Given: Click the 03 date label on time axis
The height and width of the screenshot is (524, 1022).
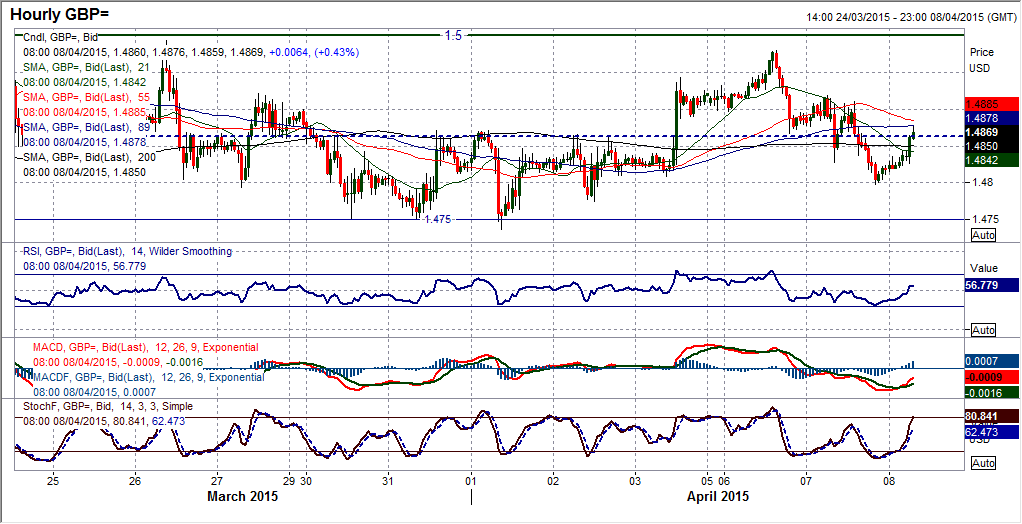Looking at the screenshot, I should (636, 481).
